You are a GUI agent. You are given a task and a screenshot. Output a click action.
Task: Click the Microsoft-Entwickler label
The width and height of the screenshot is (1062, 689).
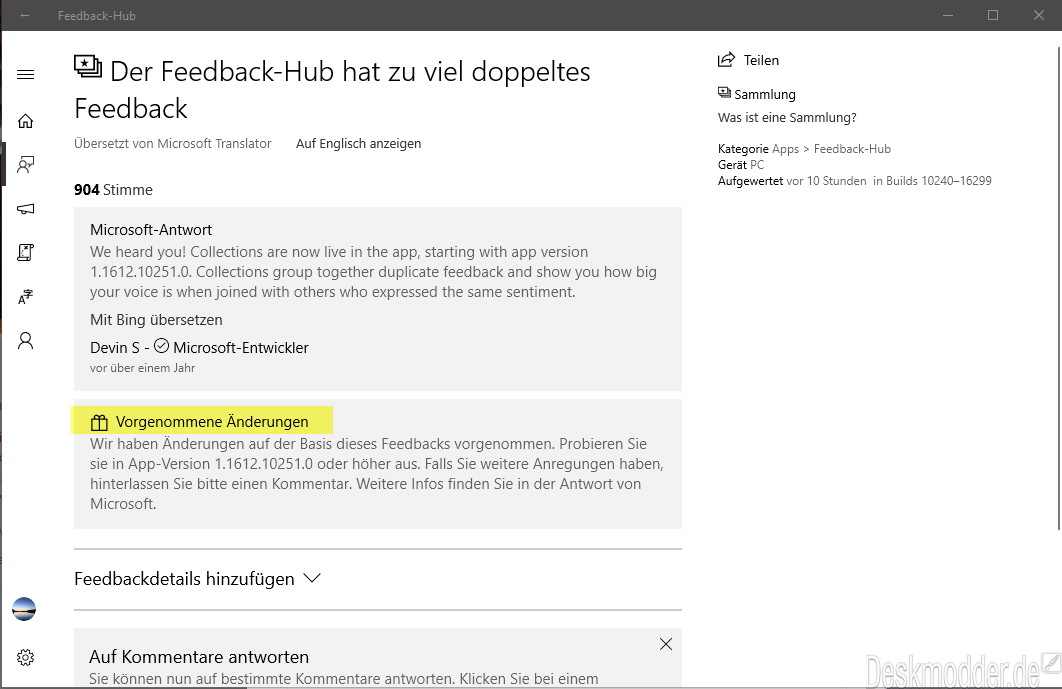(x=240, y=348)
